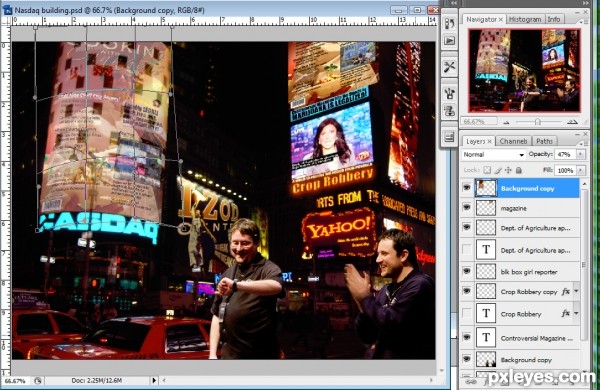Hide the magazine layer
This screenshot has width=600, height=390.
coord(466,207)
